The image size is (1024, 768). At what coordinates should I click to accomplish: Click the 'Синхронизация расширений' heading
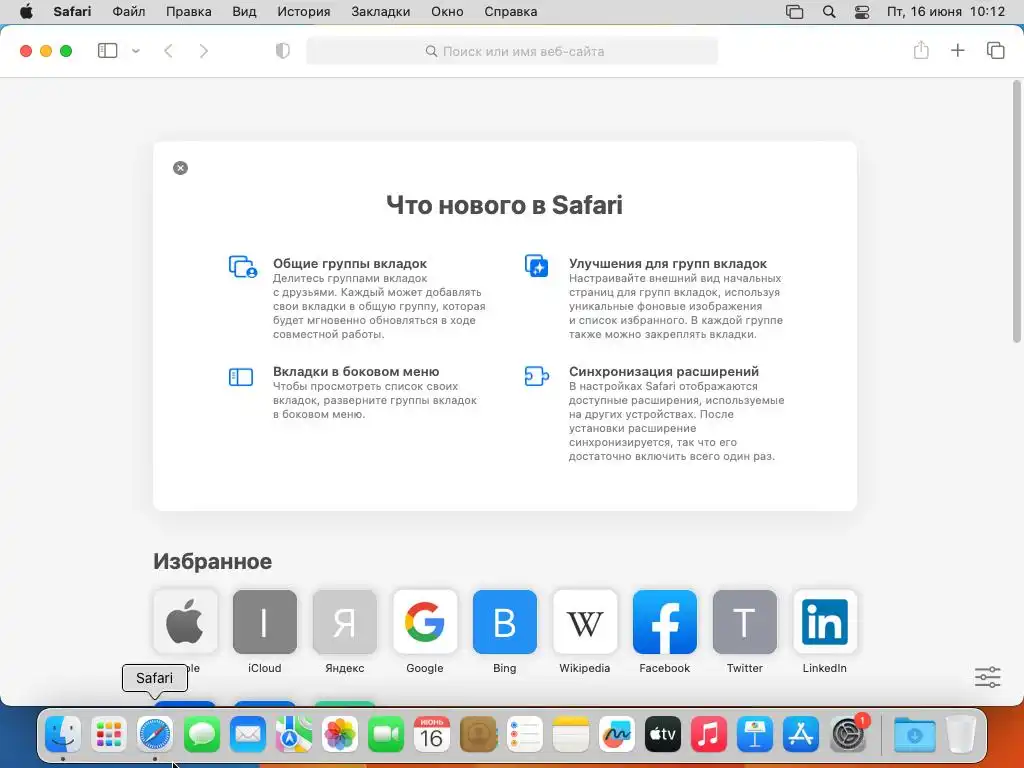(x=664, y=372)
